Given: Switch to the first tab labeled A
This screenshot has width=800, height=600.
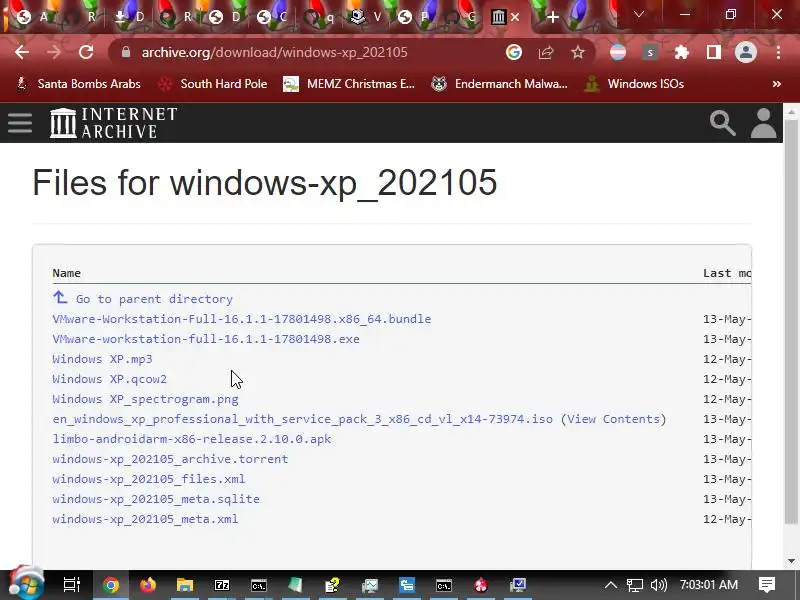Looking at the screenshot, I should point(32,17).
